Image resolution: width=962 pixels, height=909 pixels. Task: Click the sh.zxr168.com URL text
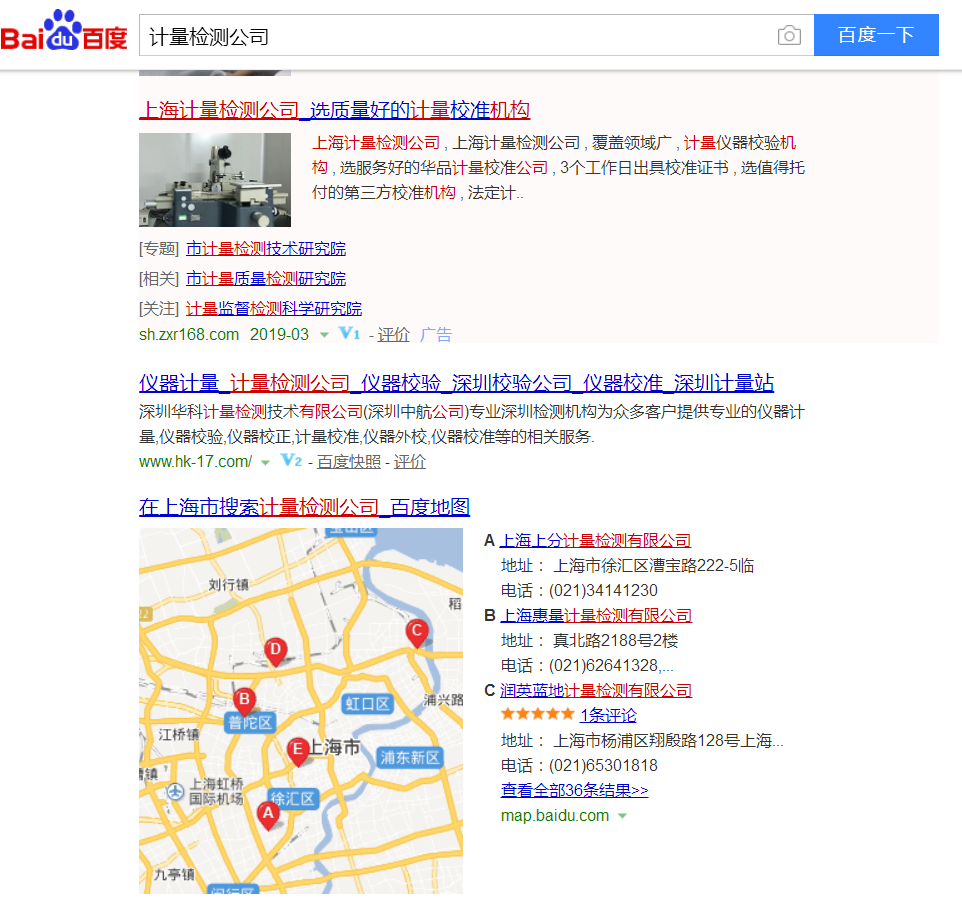(x=189, y=334)
